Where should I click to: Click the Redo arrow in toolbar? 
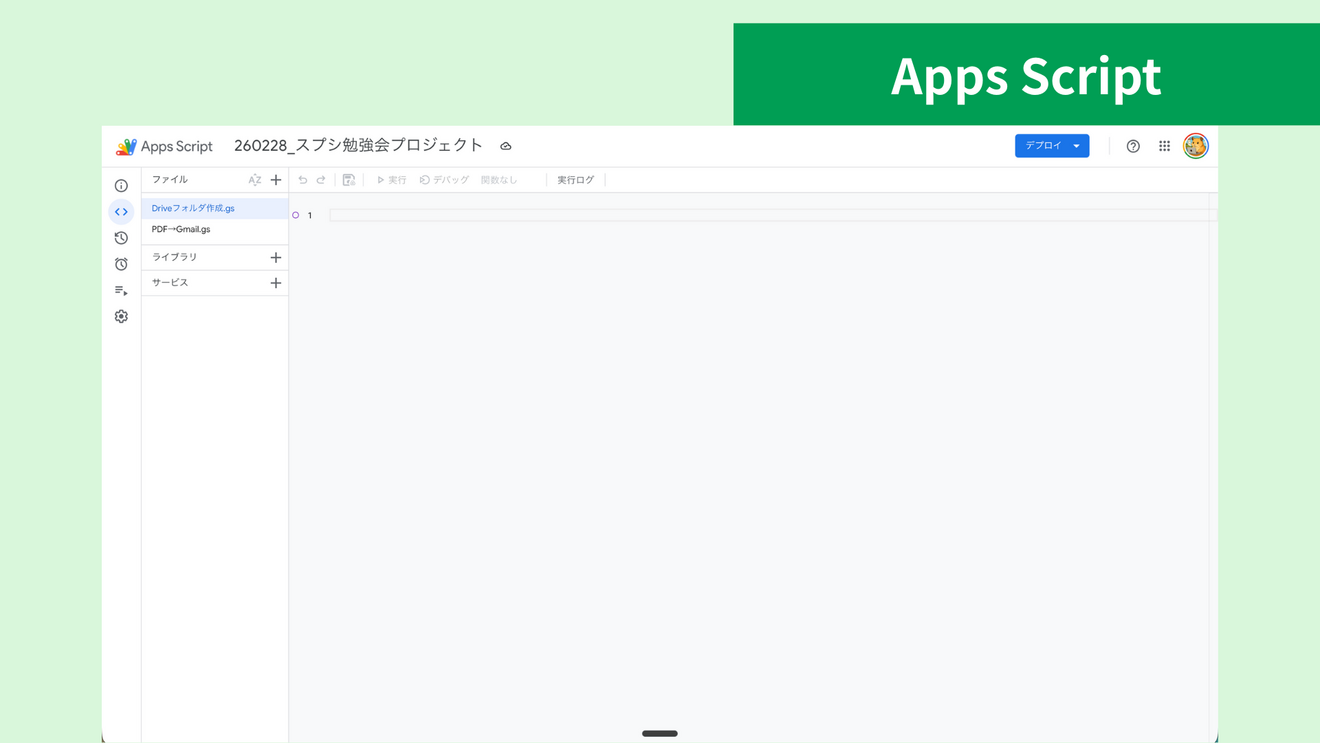321,180
